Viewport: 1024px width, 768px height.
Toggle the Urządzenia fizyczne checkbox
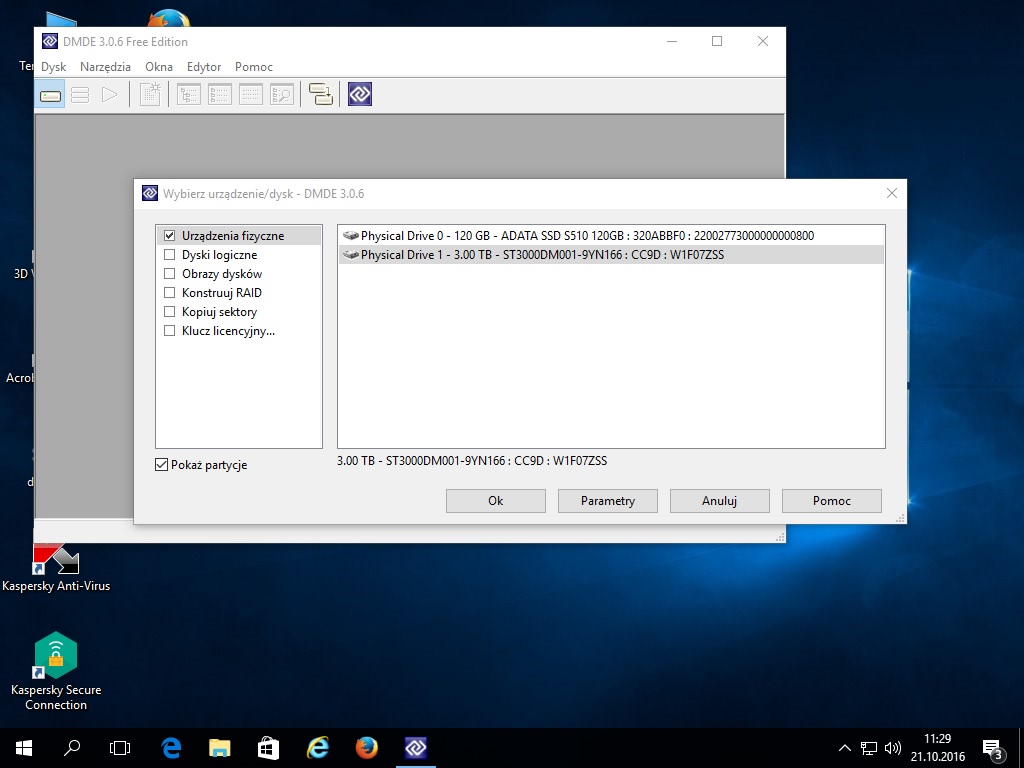pos(170,236)
